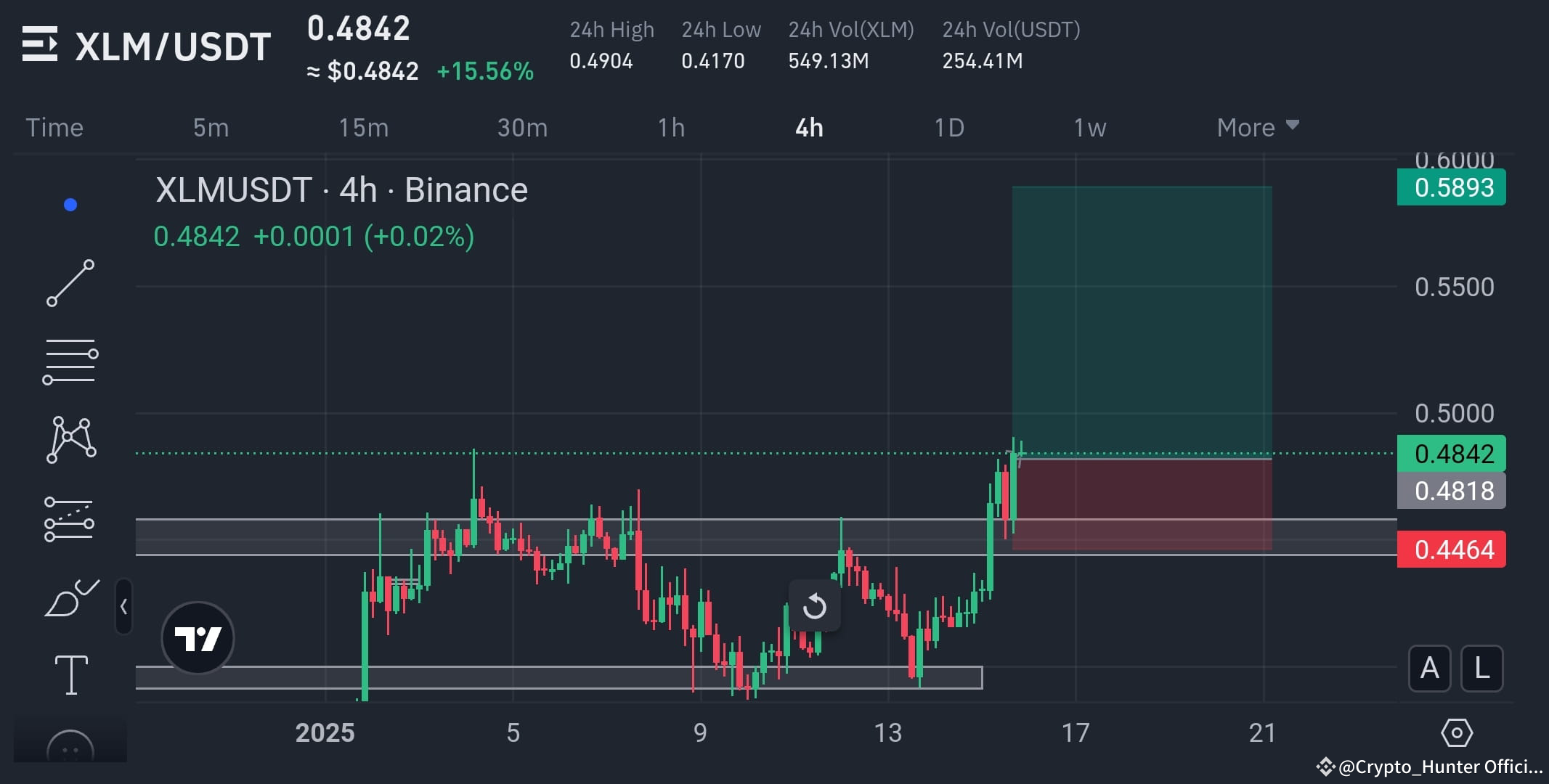Image resolution: width=1549 pixels, height=784 pixels.
Task: Select the Trend Line drawing tool
Action: tap(70, 282)
